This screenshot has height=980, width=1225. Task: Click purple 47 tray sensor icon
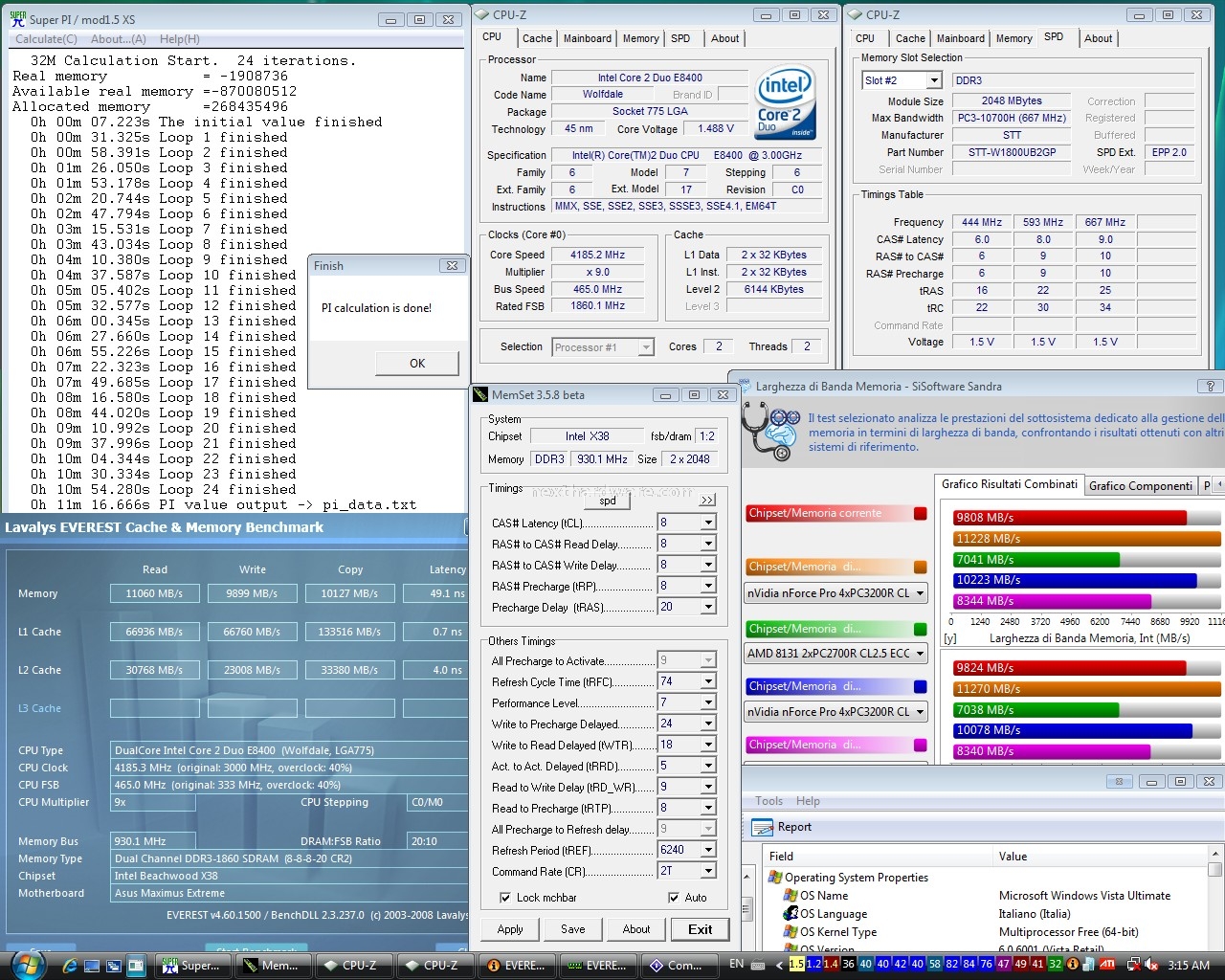tap(1003, 965)
